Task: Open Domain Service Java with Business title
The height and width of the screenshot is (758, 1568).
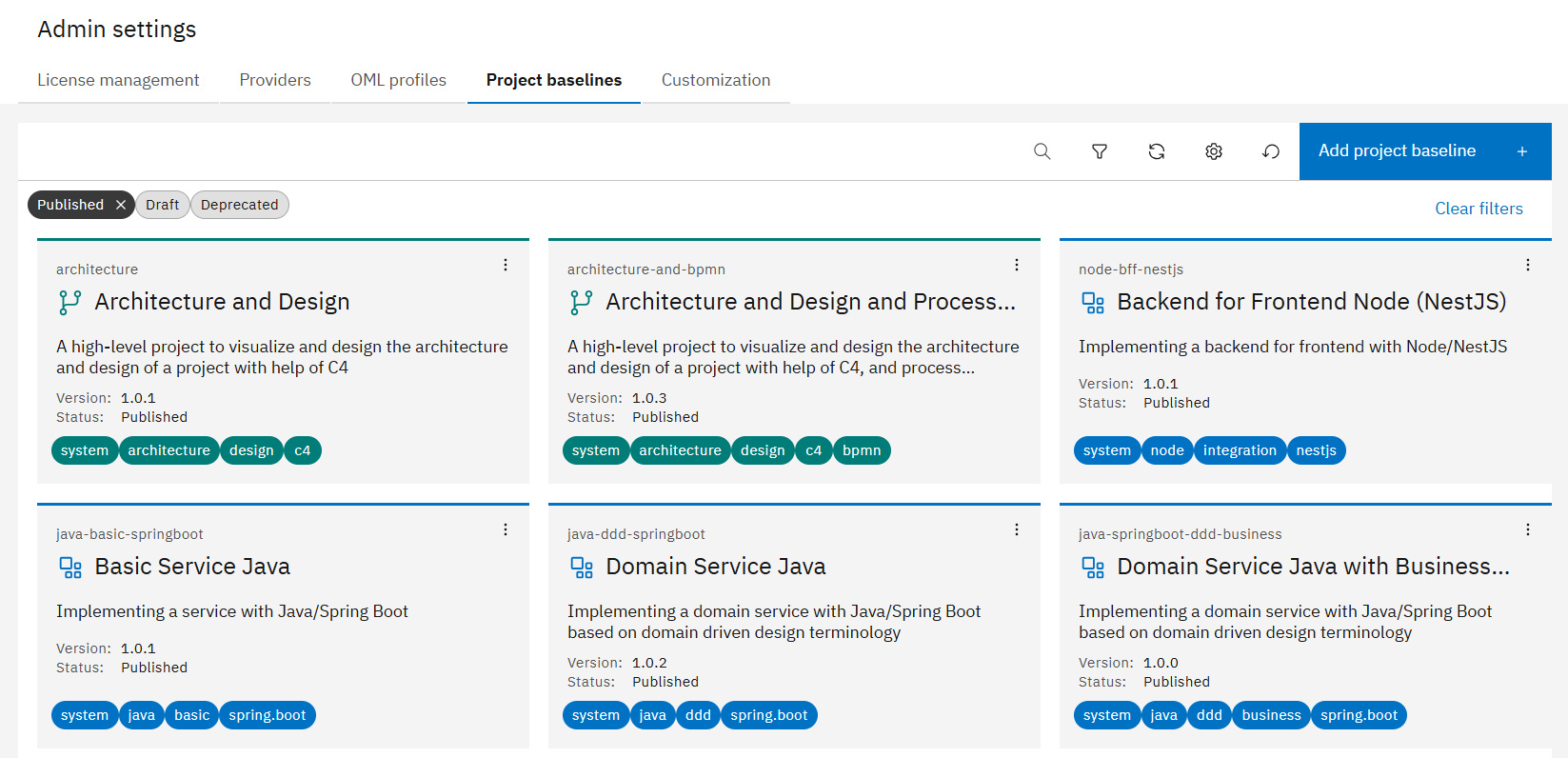Action: click(x=1314, y=567)
